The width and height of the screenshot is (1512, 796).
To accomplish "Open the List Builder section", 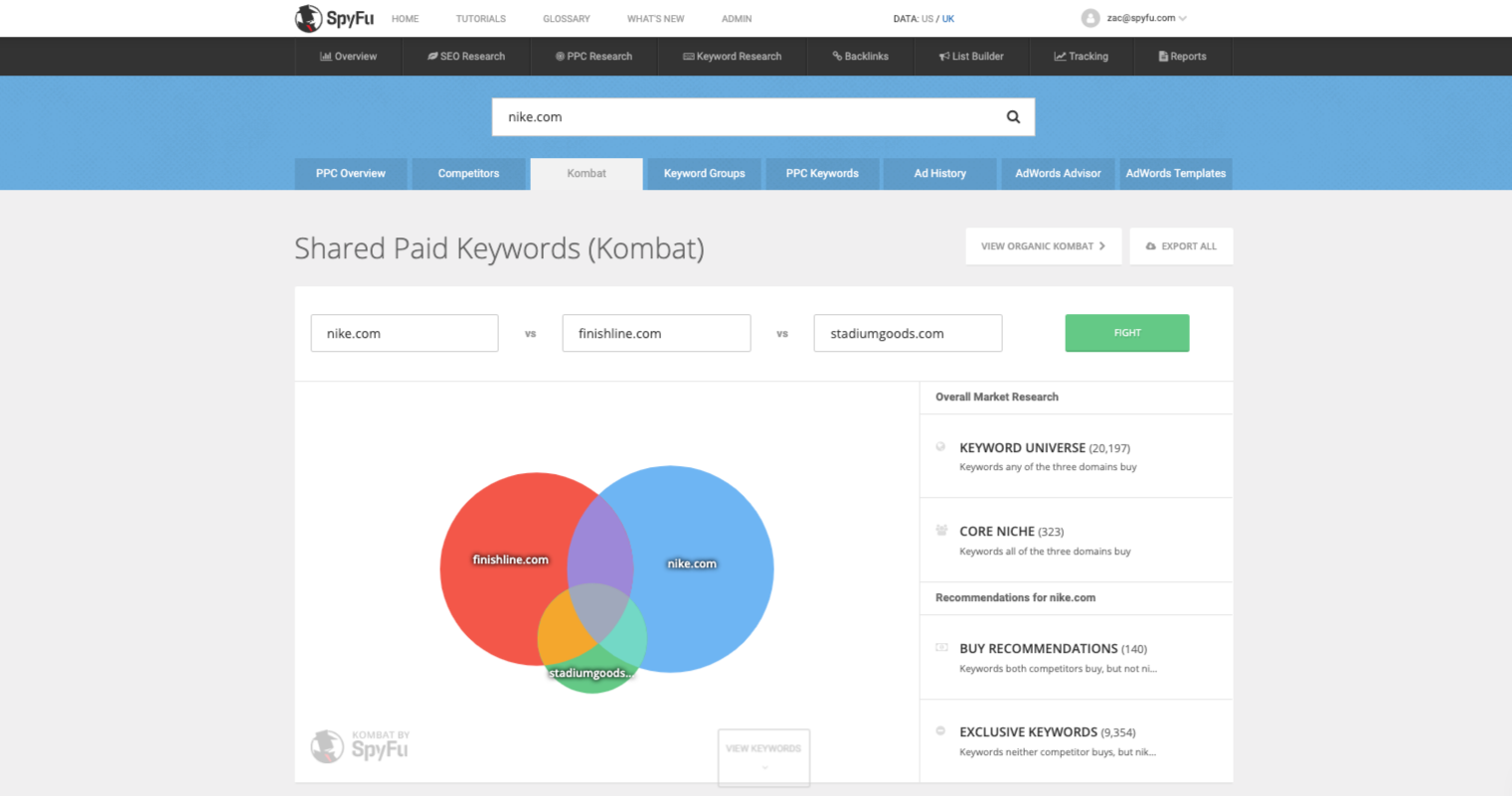I will pos(971,57).
